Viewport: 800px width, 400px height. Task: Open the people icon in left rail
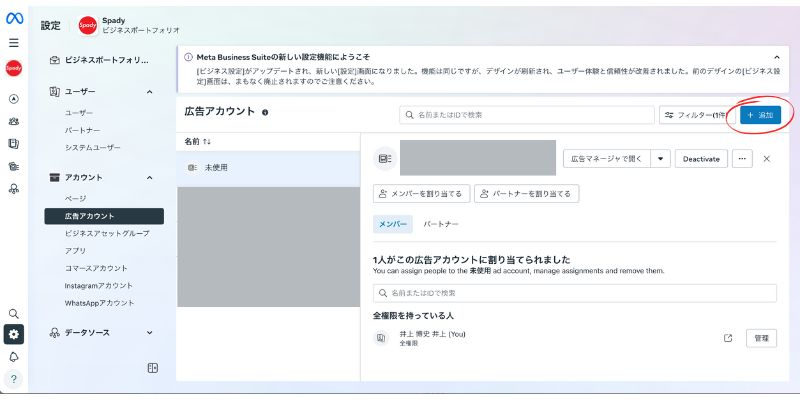click(14, 121)
